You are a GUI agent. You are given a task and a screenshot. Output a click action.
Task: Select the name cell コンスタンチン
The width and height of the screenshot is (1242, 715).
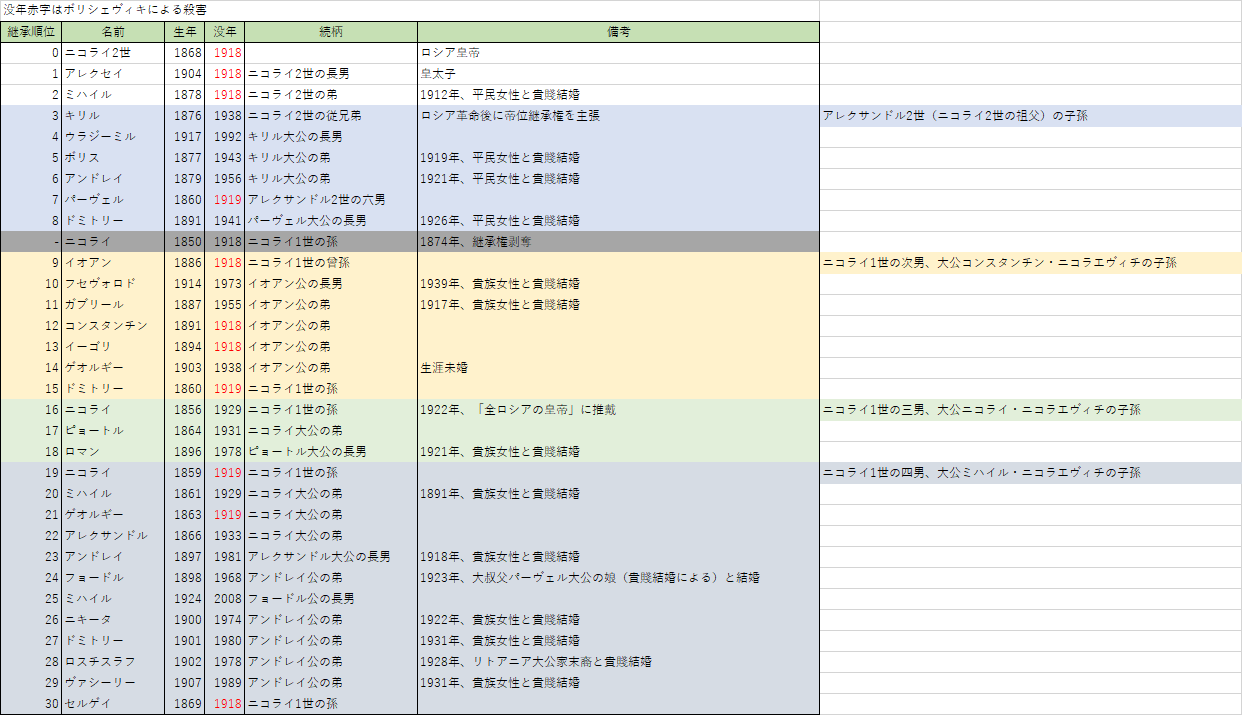click(x=113, y=326)
